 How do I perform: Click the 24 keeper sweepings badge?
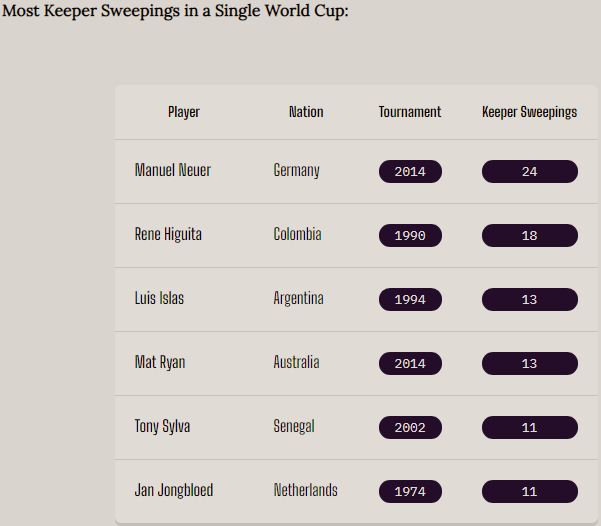pyautogui.click(x=530, y=172)
